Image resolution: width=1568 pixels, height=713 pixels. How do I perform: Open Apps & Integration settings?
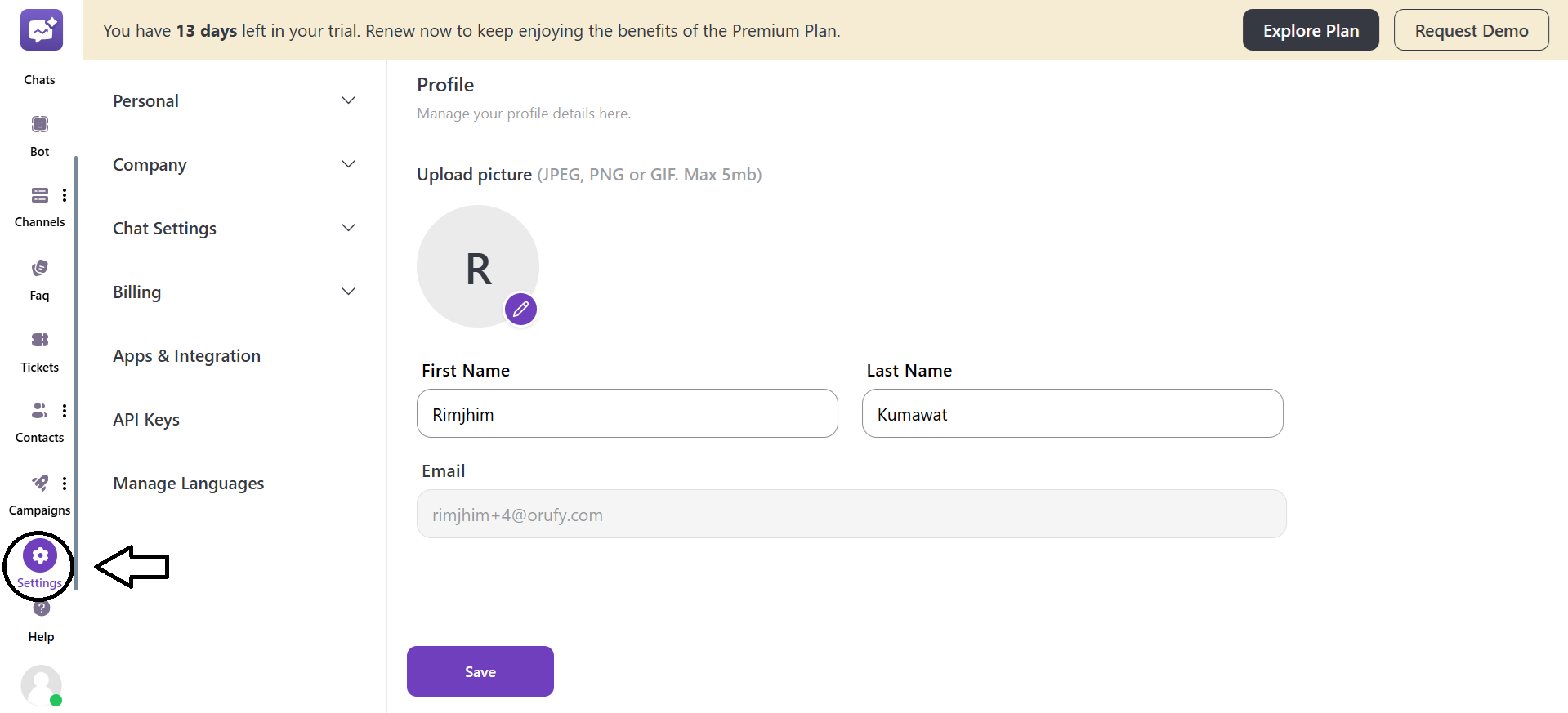point(186,356)
